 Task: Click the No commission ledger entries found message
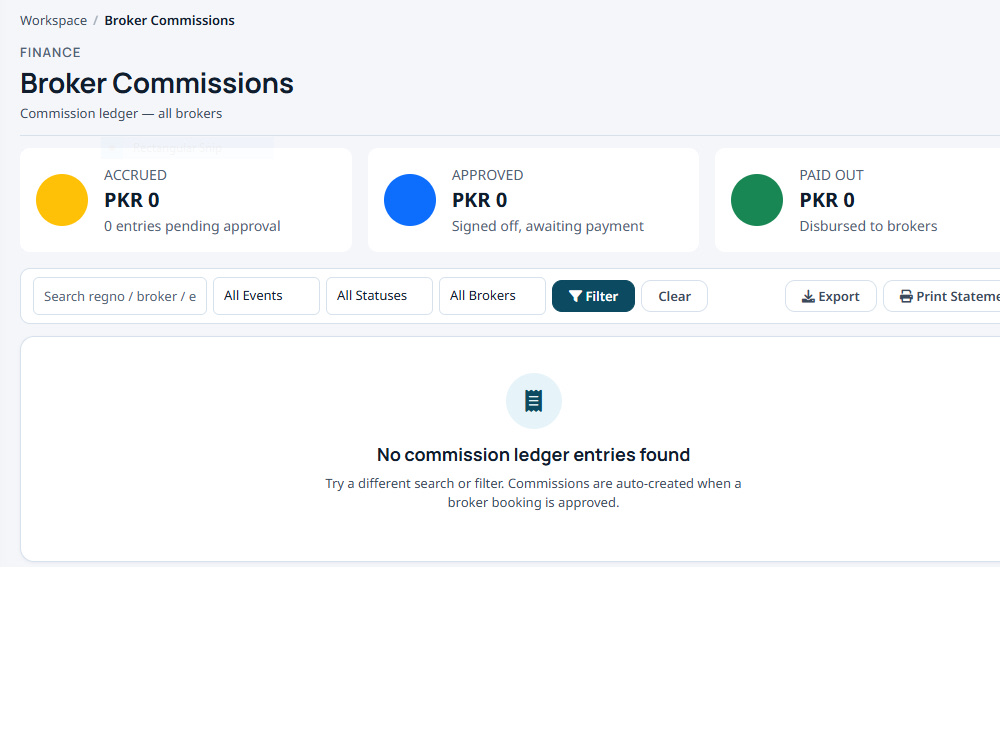(x=533, y=455)
